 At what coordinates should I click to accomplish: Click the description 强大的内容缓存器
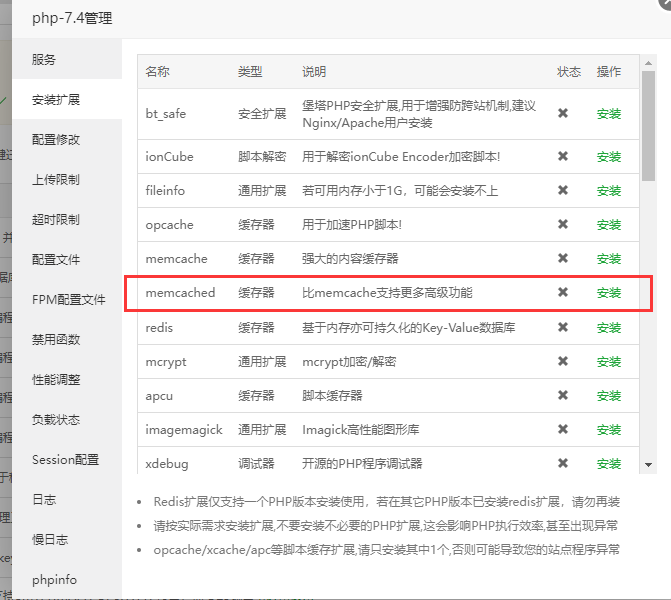(350, 258)
